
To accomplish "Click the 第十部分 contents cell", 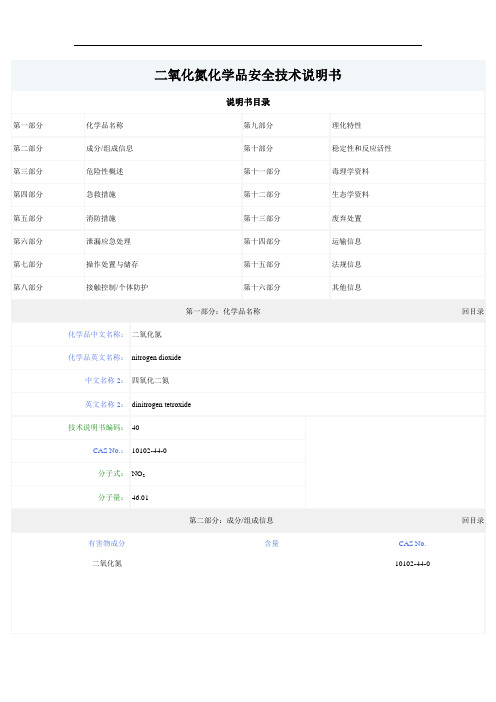I will (258, 148).
